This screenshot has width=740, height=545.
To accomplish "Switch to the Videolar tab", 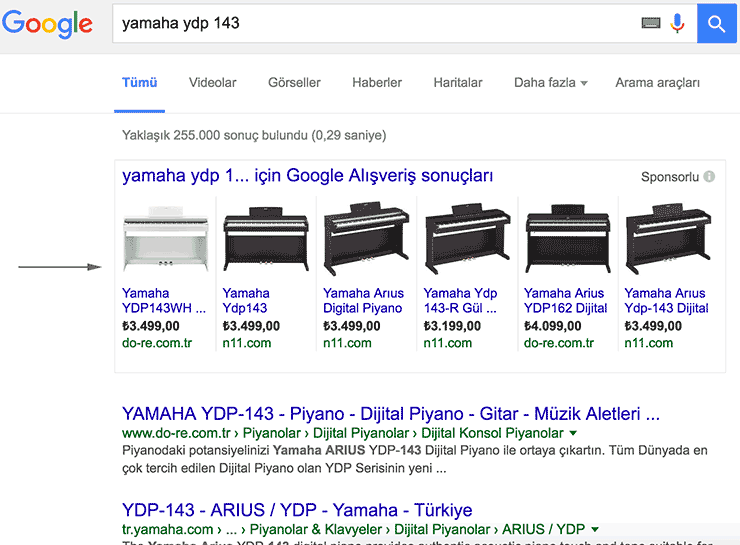I will pos(212,83).
